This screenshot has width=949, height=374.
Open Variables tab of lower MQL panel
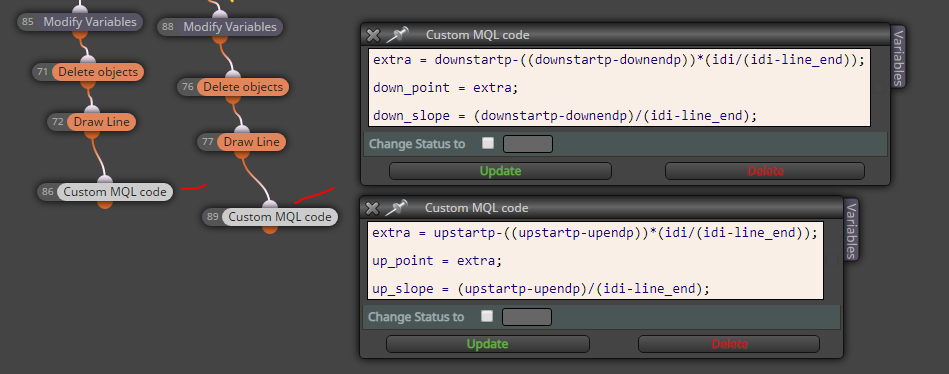coord(851,230)
